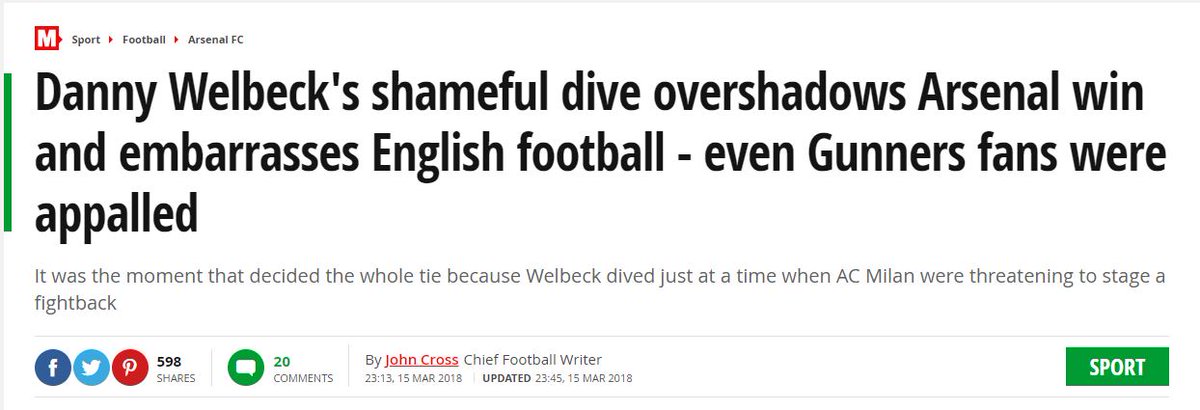The width and height of the screenshot is (1200, 410).
Task: Share article on Twitter
Action: (x=91, y=368)
